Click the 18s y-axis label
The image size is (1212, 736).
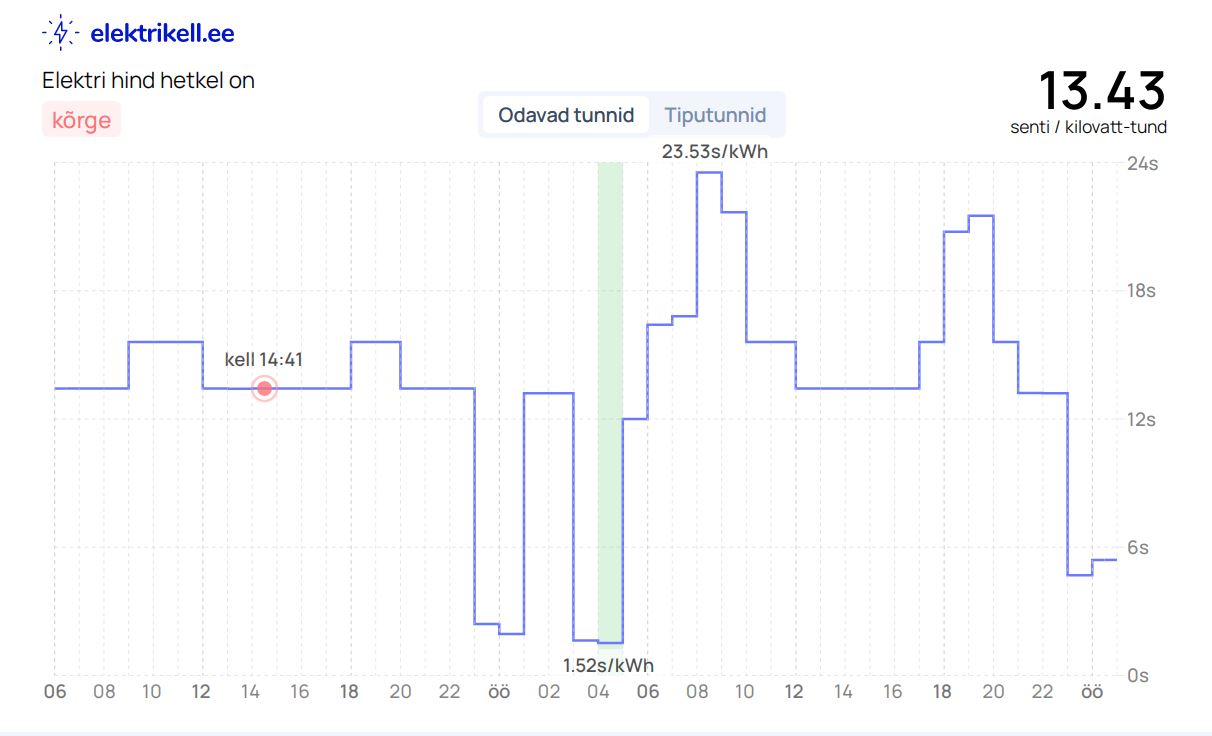click(1141, 291)
